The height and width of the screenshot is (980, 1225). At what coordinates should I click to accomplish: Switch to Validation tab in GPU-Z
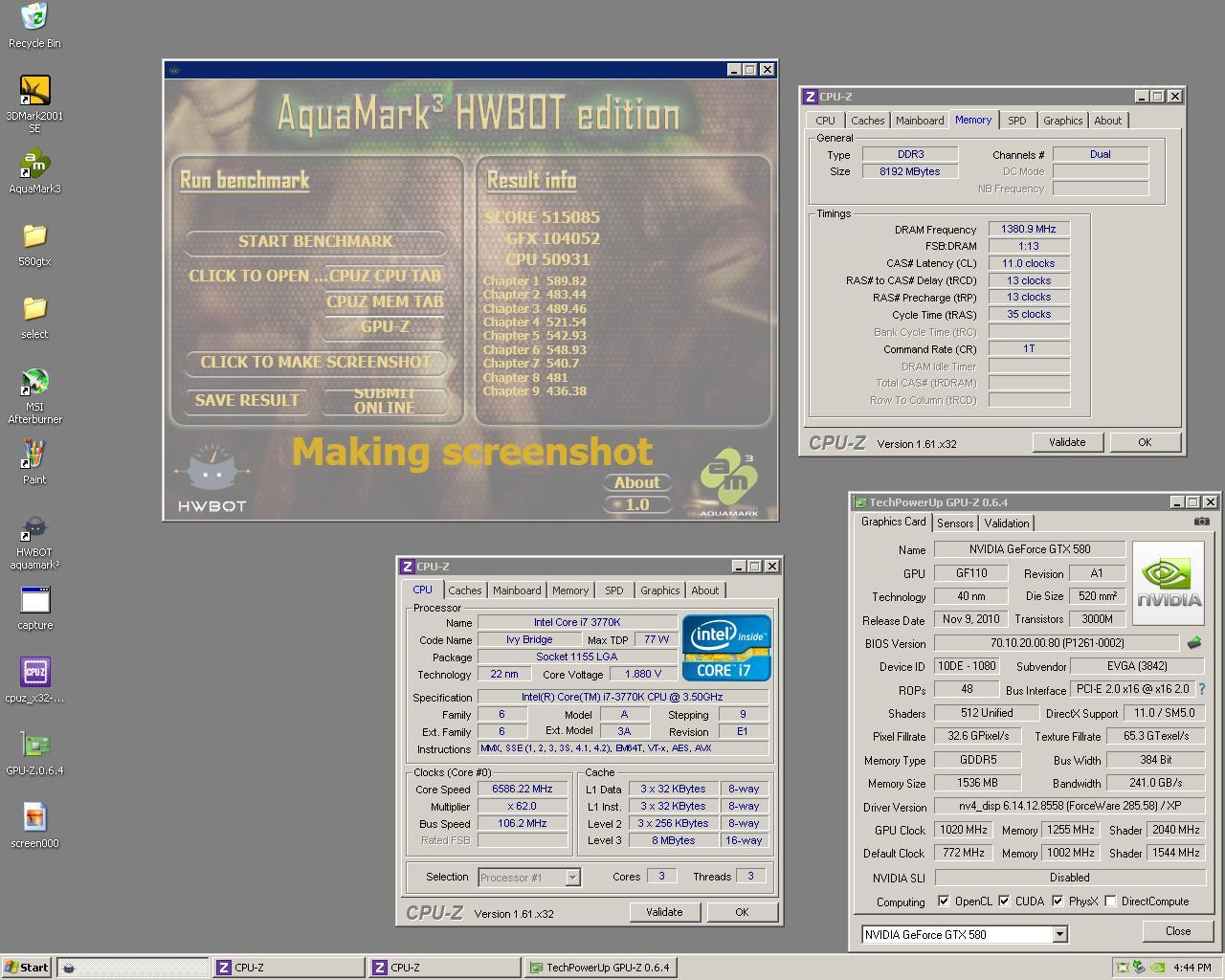(1007, 523)
